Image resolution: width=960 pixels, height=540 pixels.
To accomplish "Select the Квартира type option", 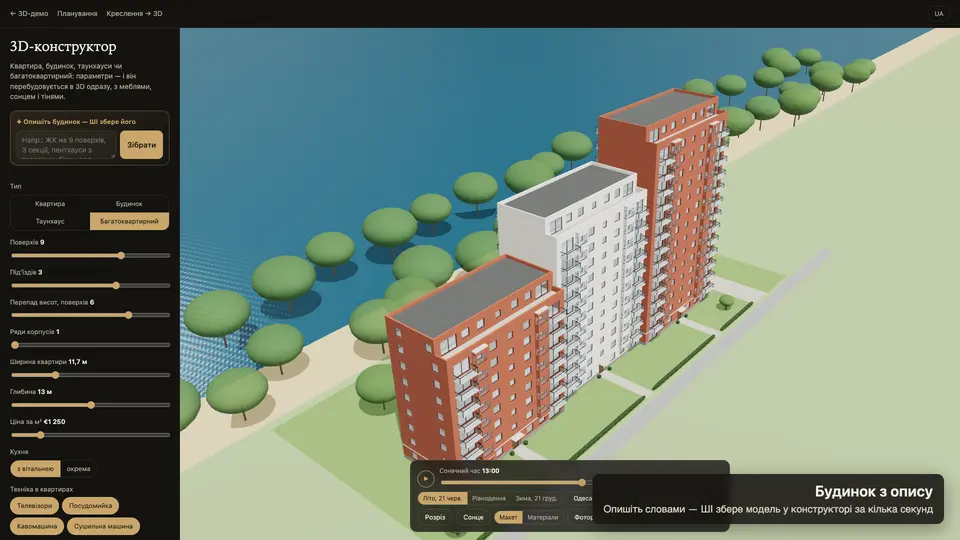I will click(x=50, y=203).
